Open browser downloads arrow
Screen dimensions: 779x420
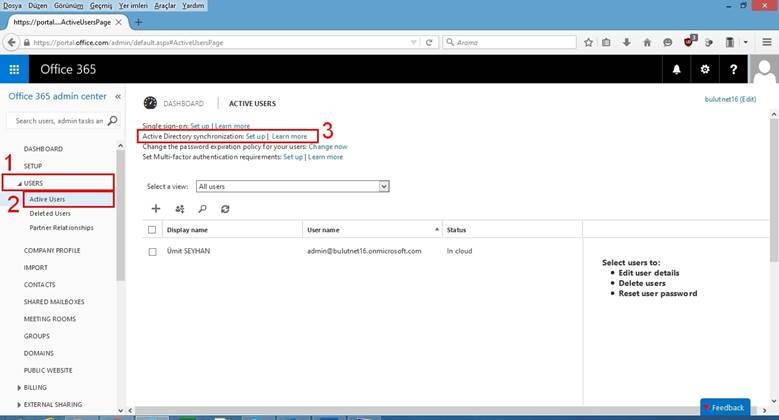pos(626,42)
